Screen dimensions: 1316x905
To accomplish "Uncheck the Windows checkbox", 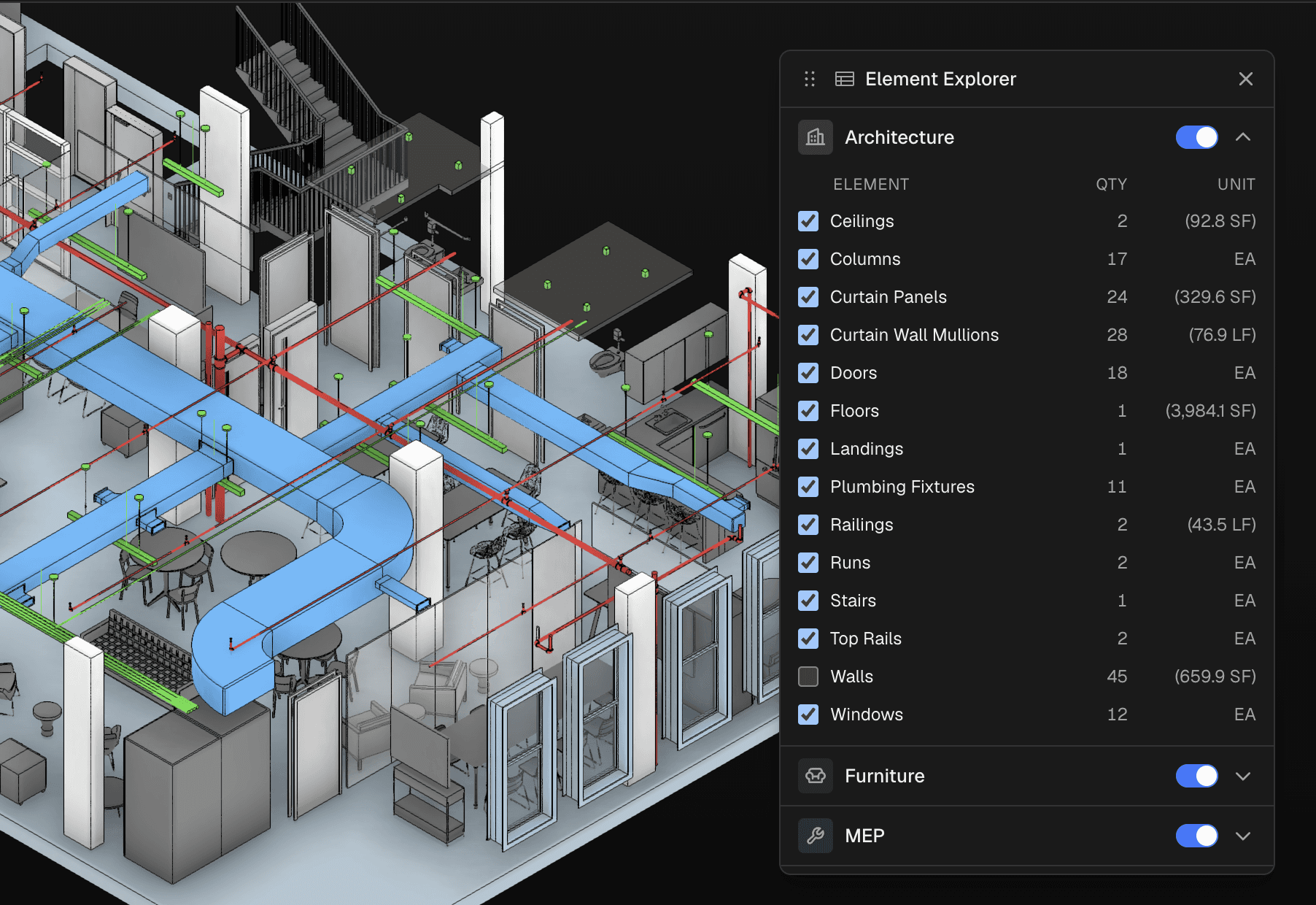I will click(808, 715).
